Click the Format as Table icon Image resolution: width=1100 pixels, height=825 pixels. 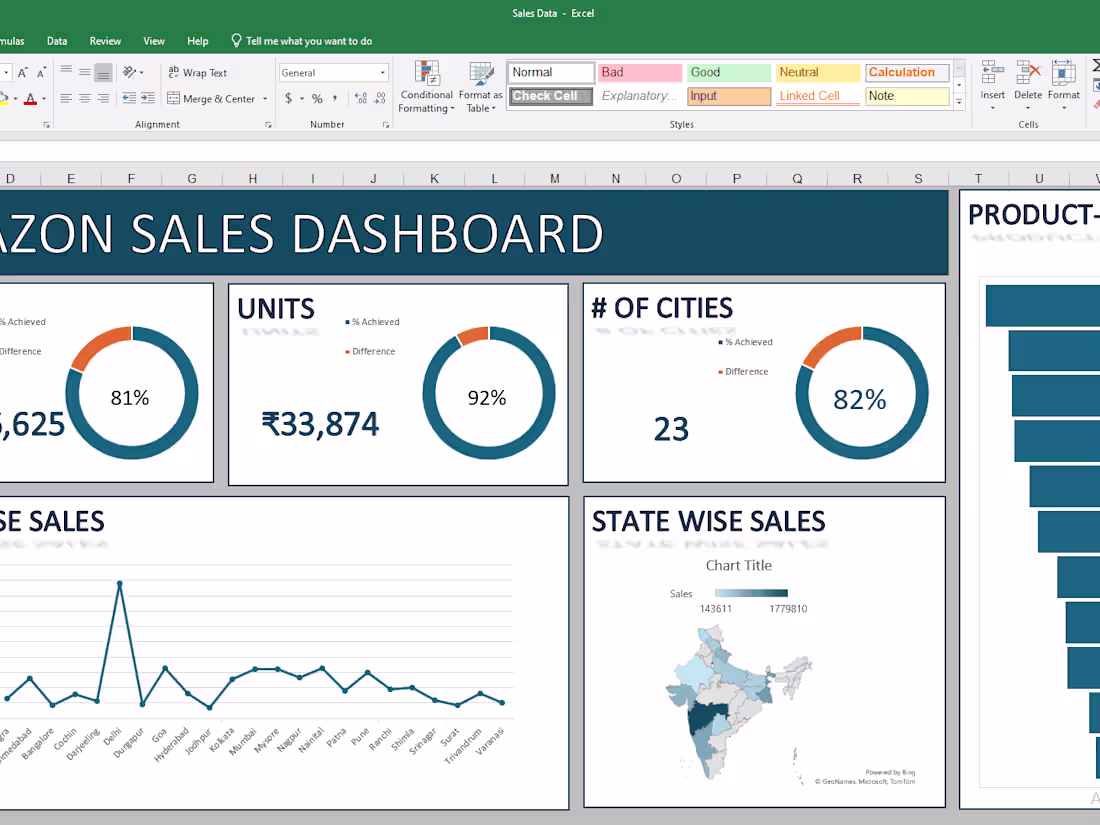[481, 85]
